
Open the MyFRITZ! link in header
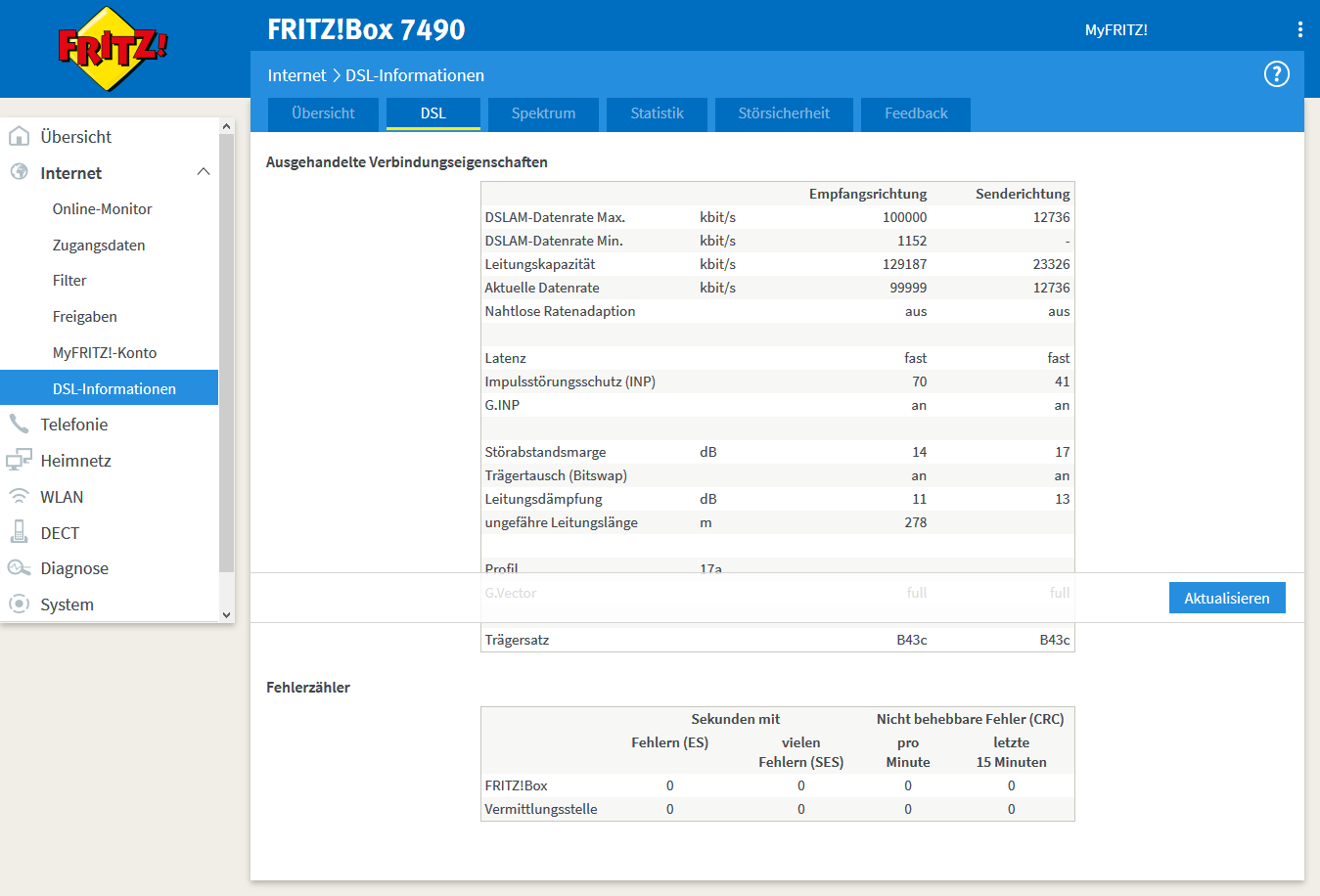[x=1115, y=30]
